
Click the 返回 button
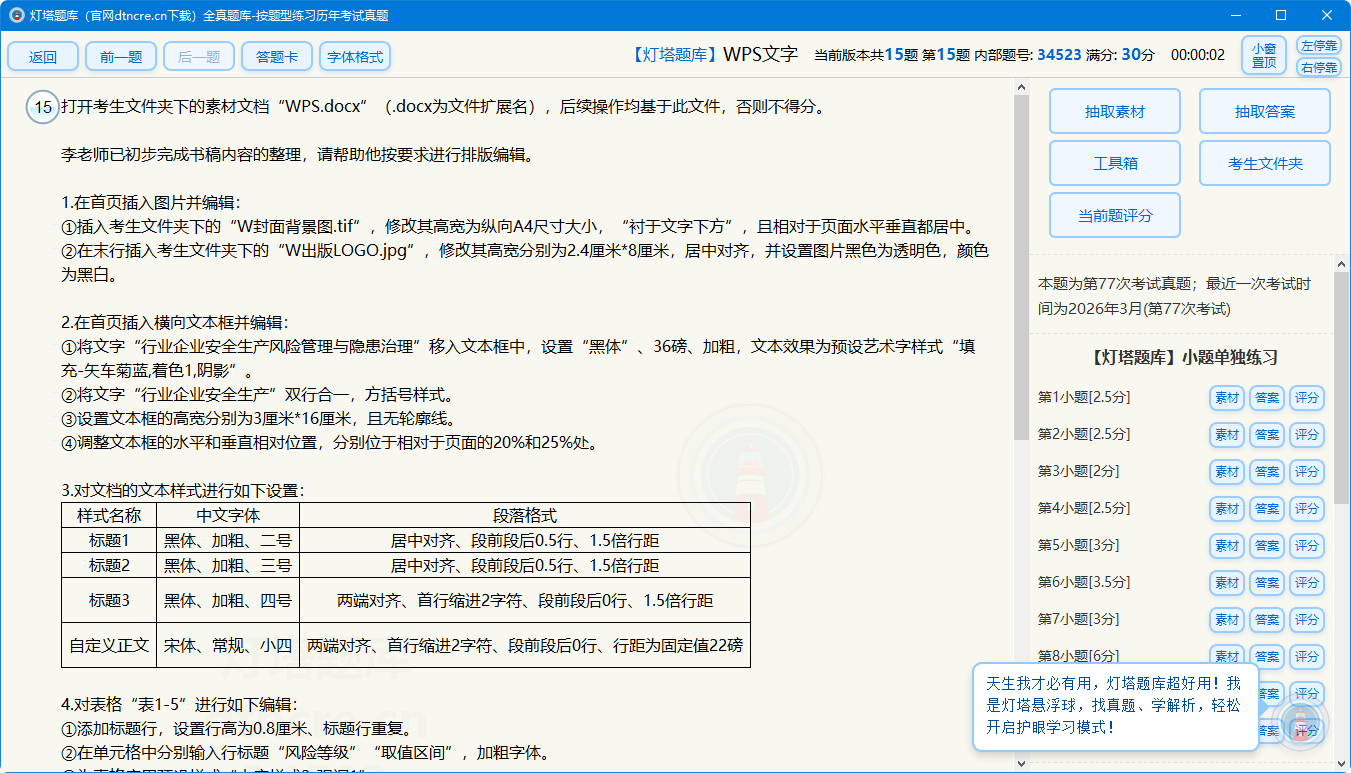(43, 57)
